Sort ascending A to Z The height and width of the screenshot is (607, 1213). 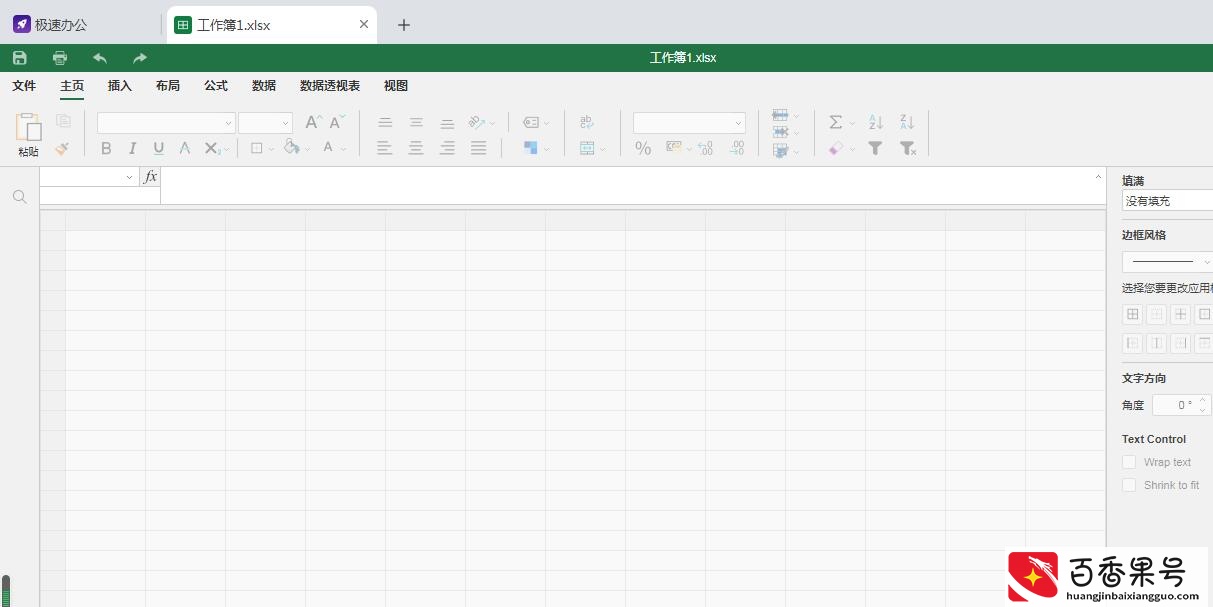tap(876, 122)
